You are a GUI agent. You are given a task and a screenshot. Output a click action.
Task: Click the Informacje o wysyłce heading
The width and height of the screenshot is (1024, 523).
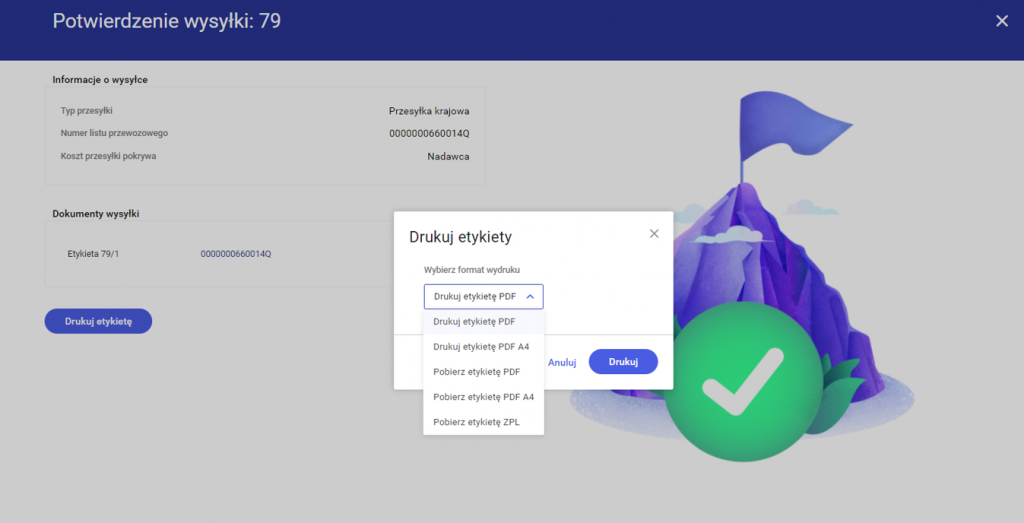(100, 80)
